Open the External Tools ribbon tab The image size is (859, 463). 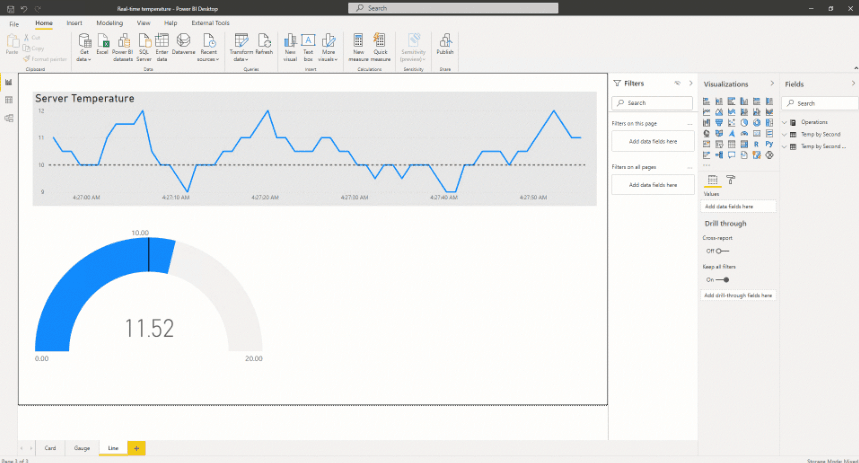[x=210, y=23]
